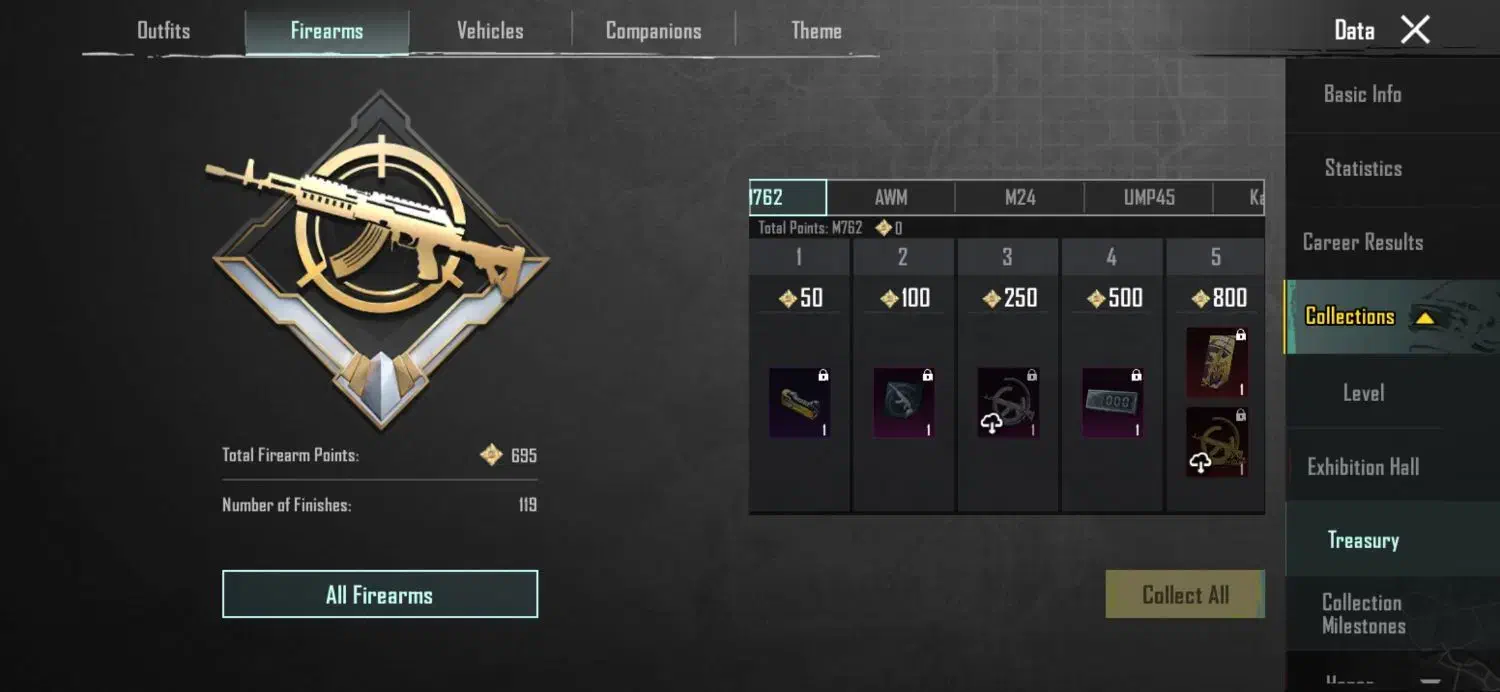This screenshot has height=692, width=1500.
Task: Click the 250-point reward with download icon
Action: pos(1008,402)
